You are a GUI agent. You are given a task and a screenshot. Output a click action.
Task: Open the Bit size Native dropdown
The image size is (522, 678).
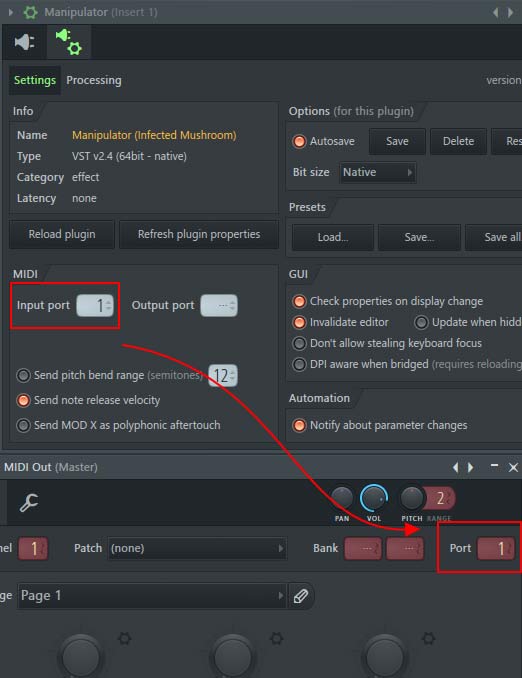tap(378, 173)
